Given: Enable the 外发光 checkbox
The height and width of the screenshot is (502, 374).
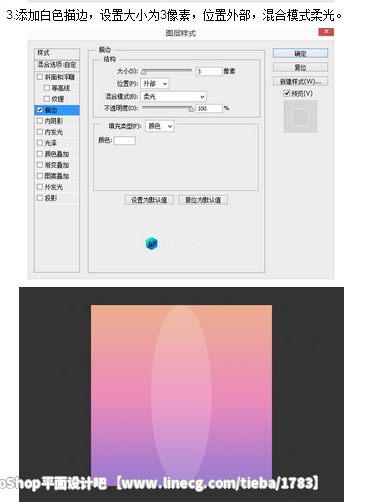Looking at the screenshot, I should pos(40,187).
